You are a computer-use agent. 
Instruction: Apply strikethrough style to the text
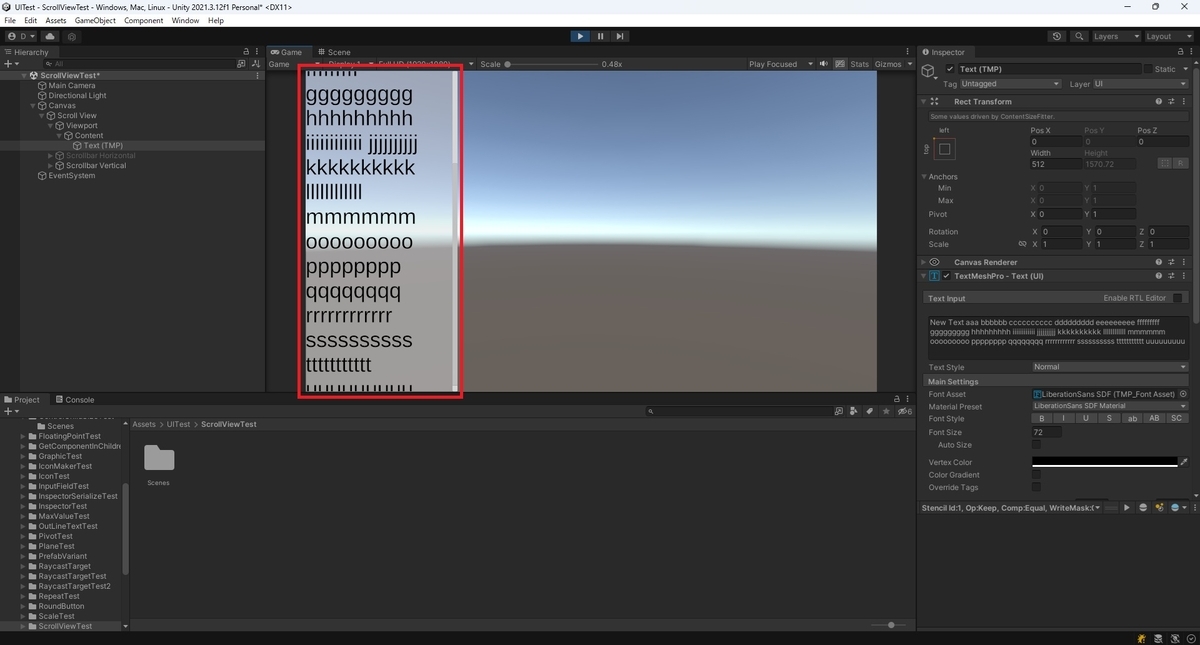[1109, 418]
